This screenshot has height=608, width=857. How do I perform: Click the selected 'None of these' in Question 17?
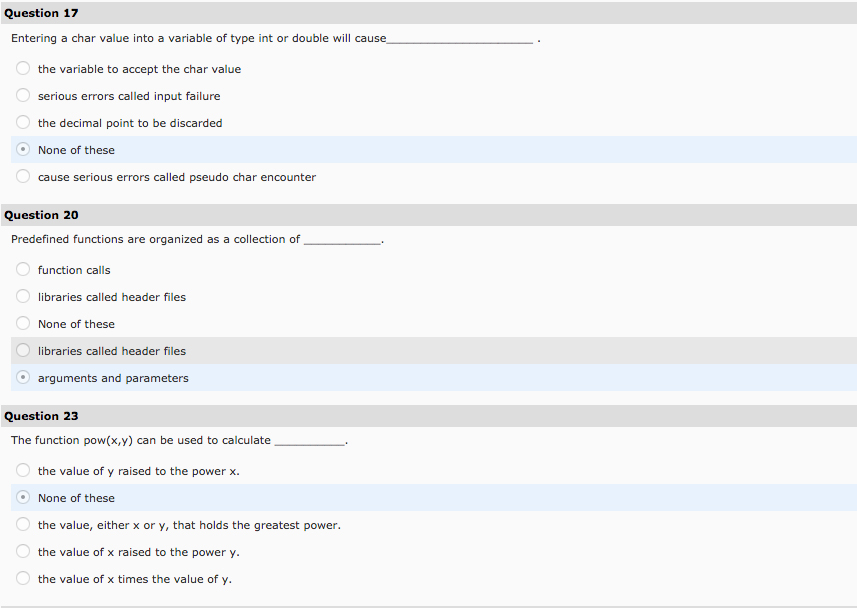coord(22,149)
